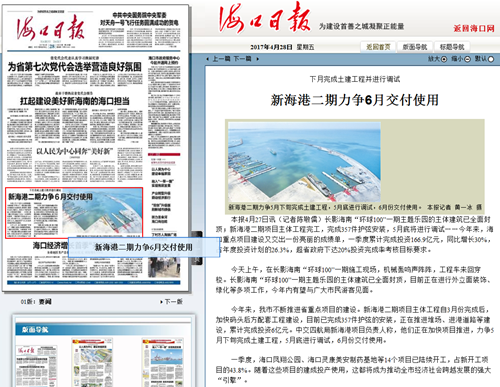The width and height of the screenshot is (500, 387).
Task: Click the 海口日报 masthead logo
Action: [264, 18]
